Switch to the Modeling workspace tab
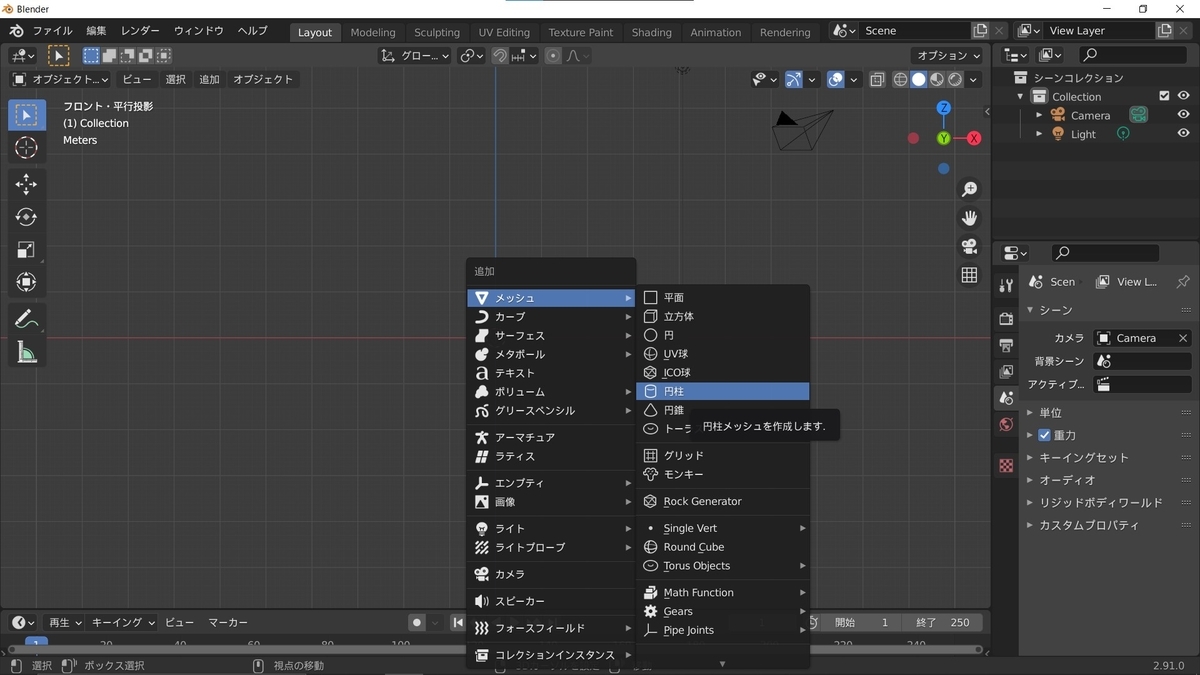The image size is (1200, 675). [373, 32]
